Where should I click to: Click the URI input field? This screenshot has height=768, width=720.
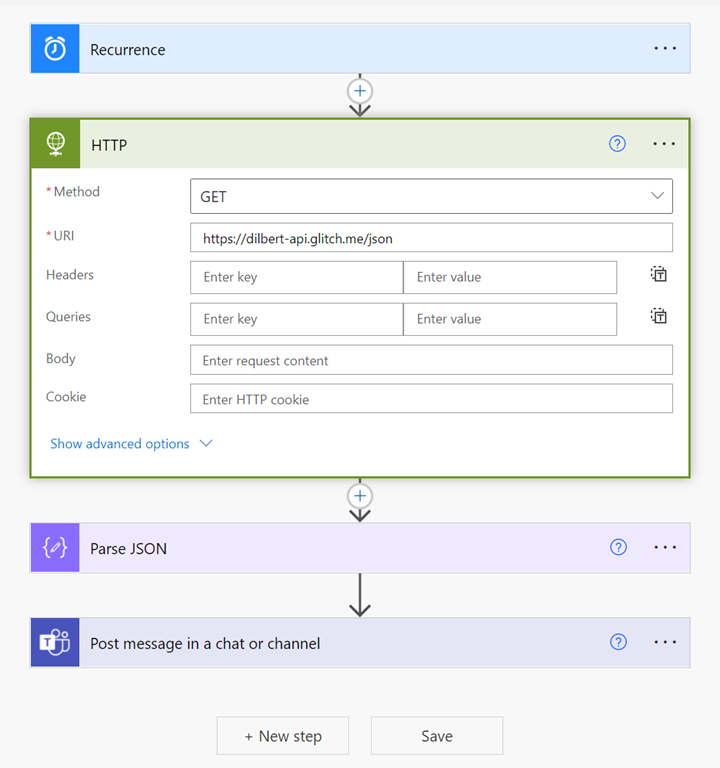(431, 238)
